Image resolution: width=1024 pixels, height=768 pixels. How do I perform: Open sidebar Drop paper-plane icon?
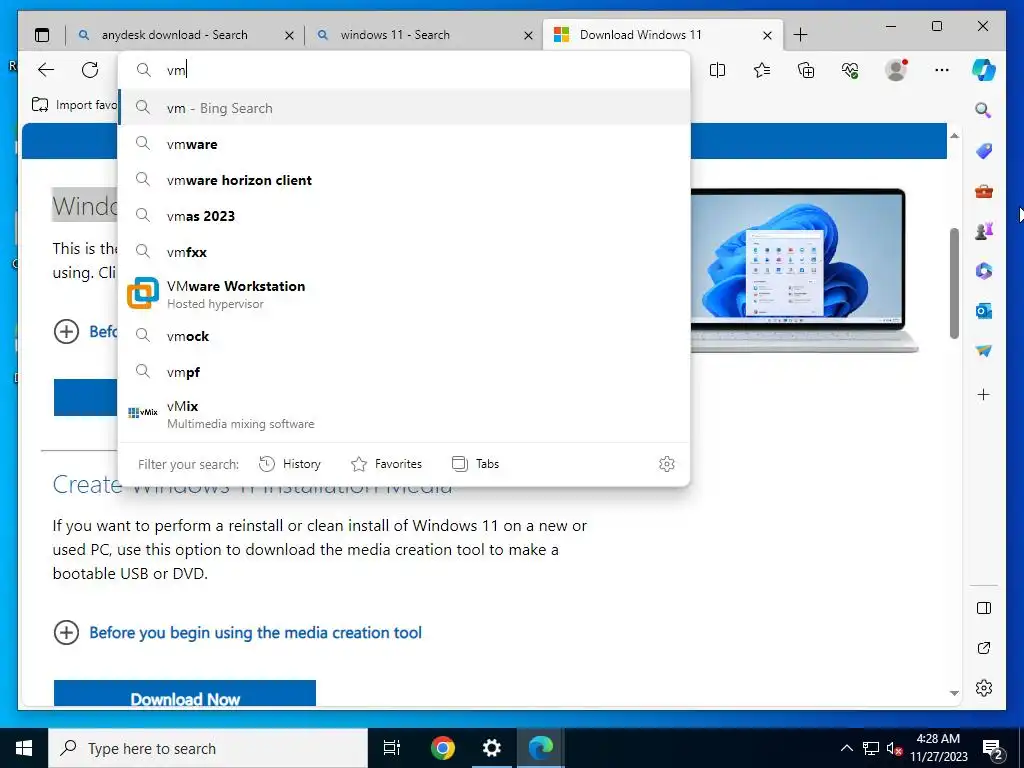[984, 351]
